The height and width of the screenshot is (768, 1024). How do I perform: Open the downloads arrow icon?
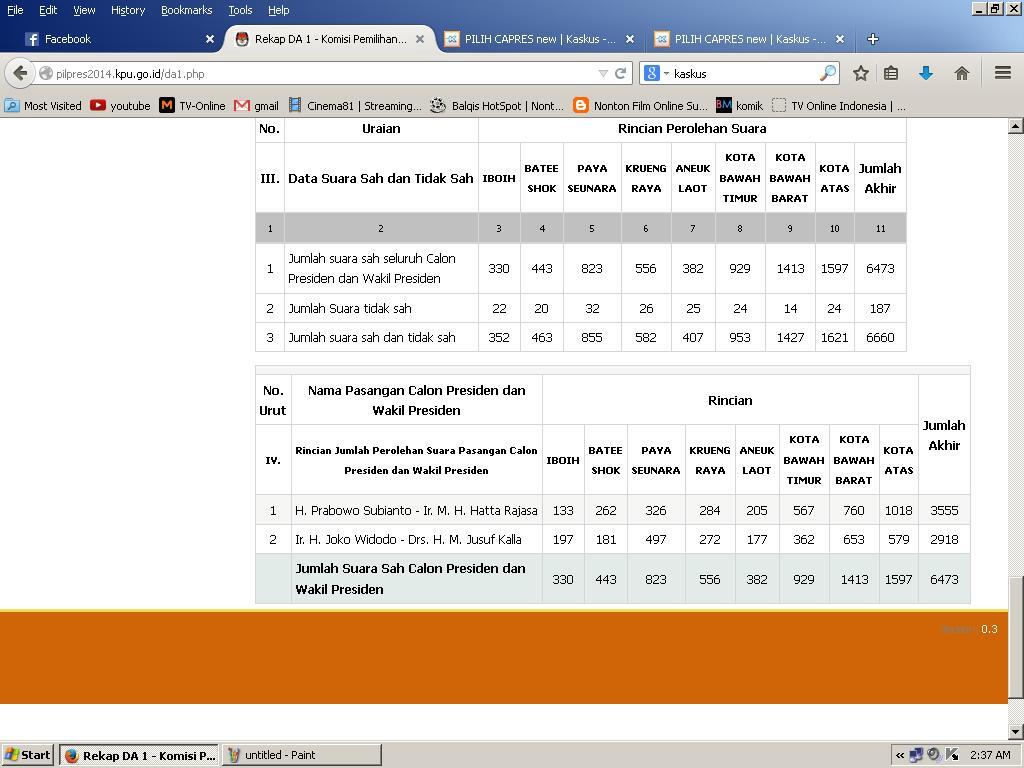(x=926, y=73)
